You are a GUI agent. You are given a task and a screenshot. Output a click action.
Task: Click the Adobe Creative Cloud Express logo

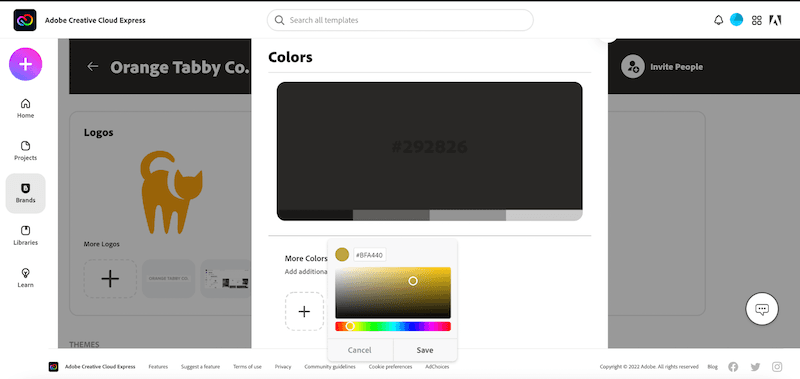coord(24,20)
